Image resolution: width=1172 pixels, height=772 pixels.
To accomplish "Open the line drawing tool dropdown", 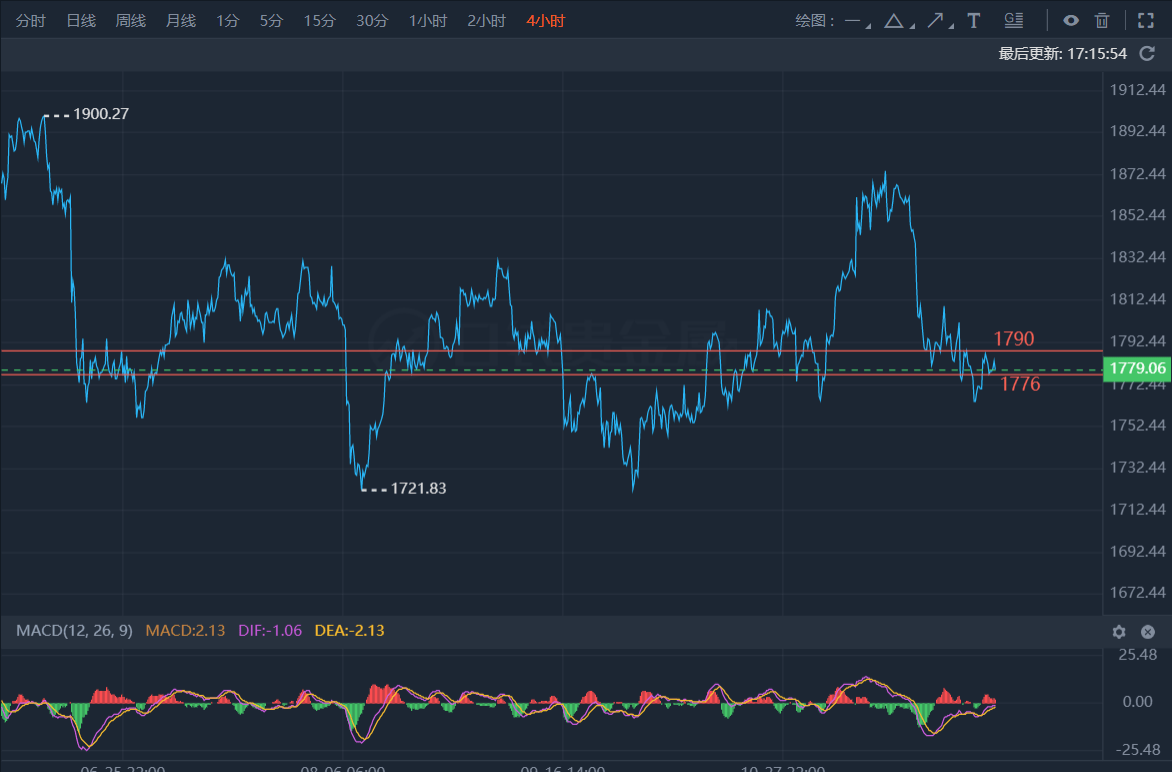I will coord(857,21).
